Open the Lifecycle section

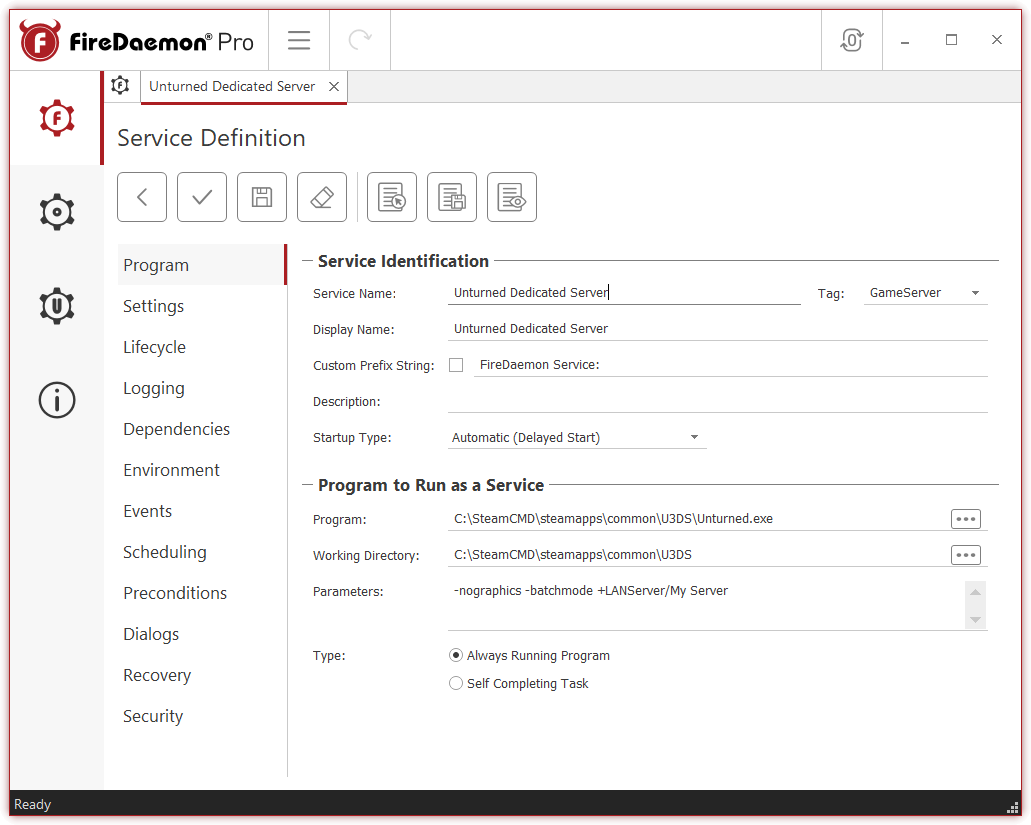pos(201,347)
